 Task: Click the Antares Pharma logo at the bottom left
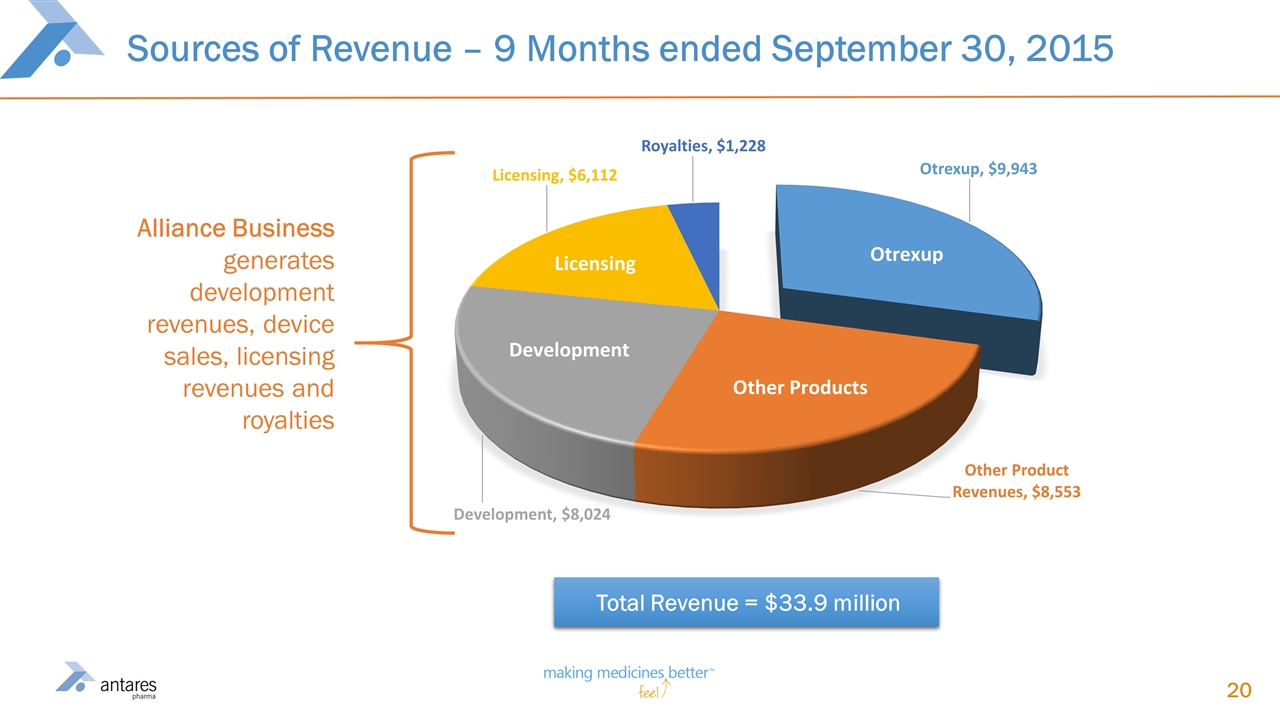pos(106,682)
